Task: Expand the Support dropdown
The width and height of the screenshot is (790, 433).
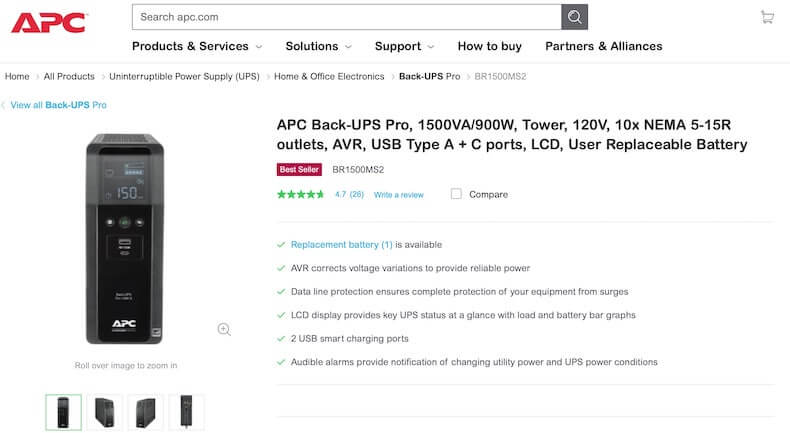Action: pyautogui.click(x=405, y=46)
